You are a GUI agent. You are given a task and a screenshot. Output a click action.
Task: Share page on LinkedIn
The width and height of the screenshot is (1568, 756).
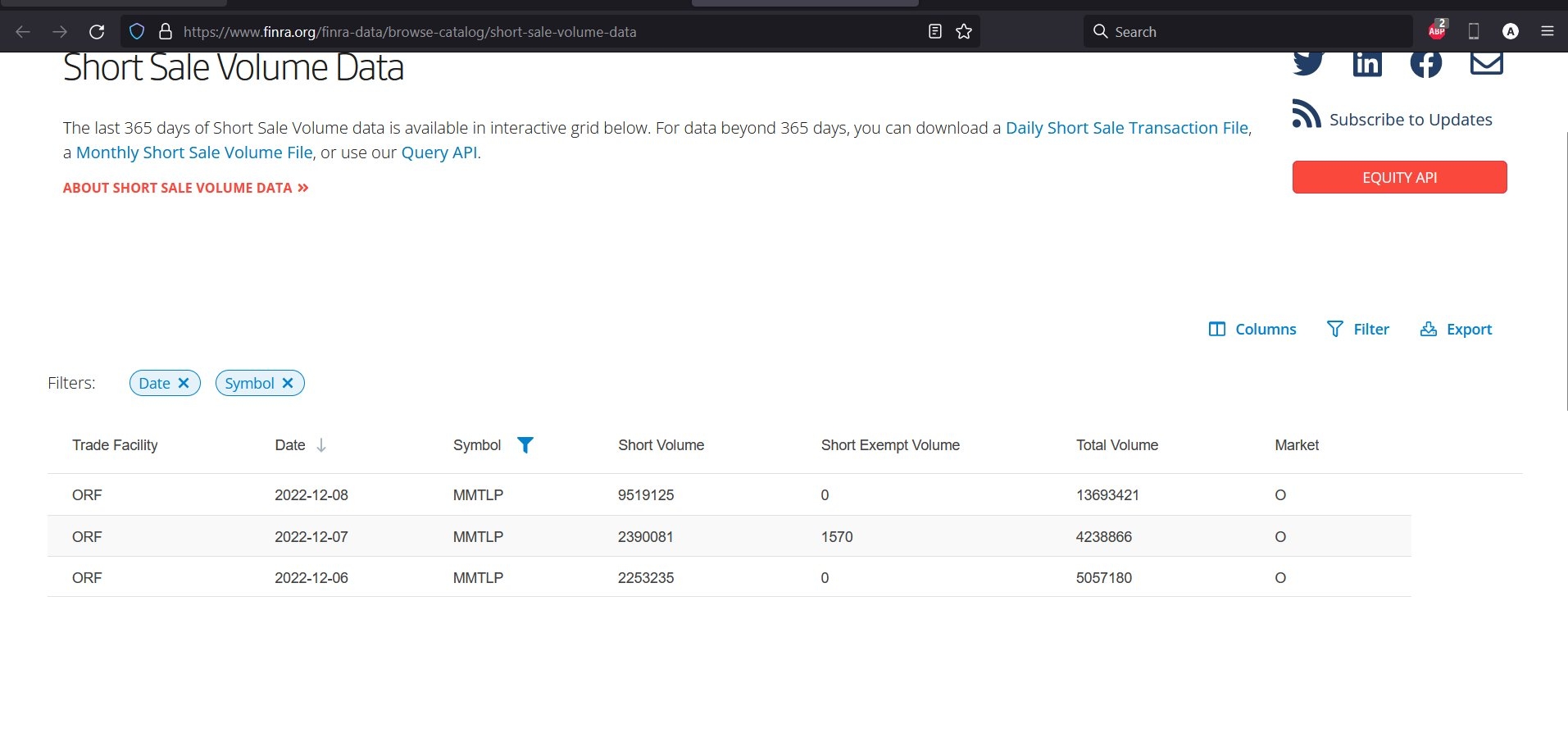point(1367,63)
